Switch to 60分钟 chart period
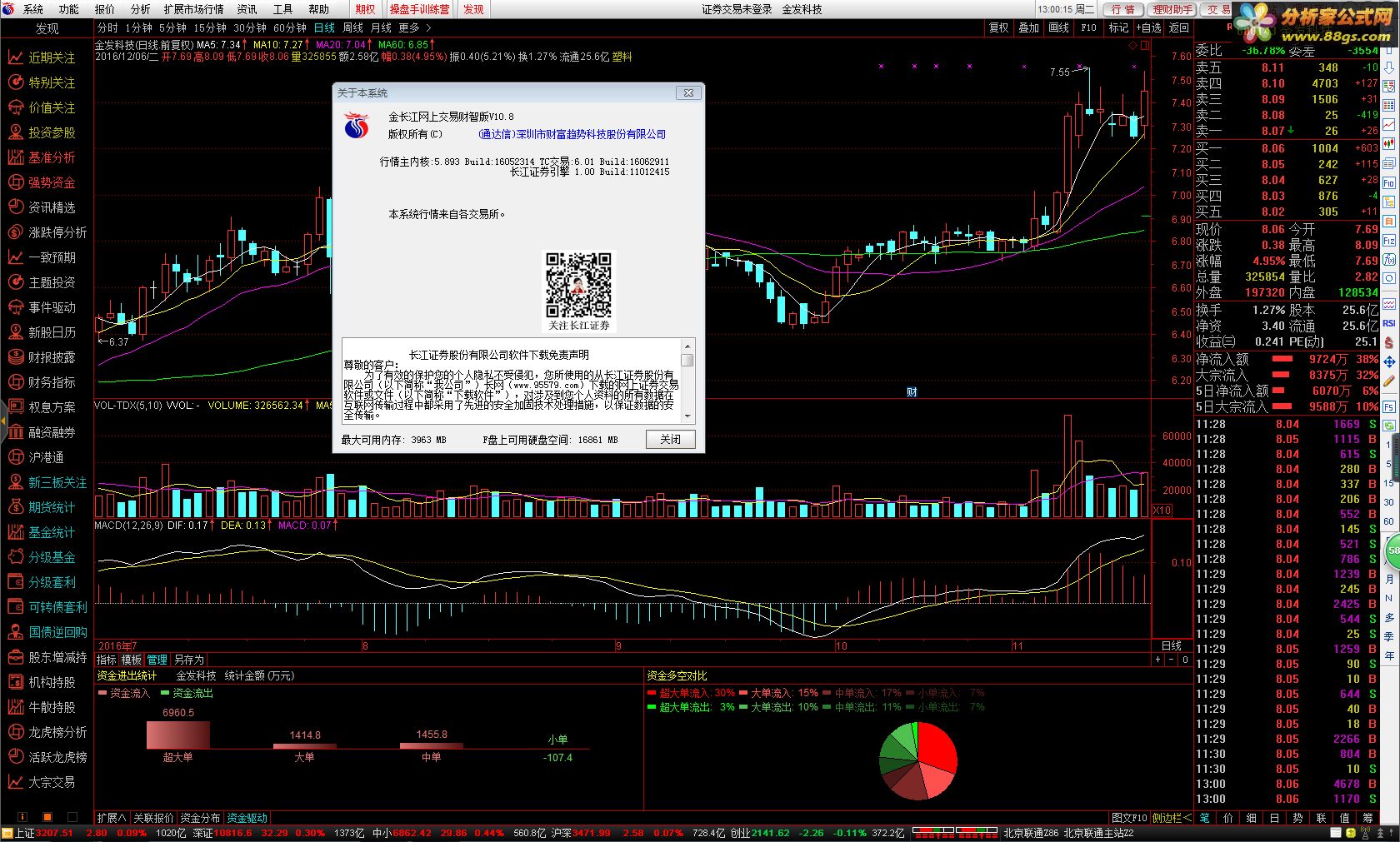1400x842 pixels. (290, 27)
